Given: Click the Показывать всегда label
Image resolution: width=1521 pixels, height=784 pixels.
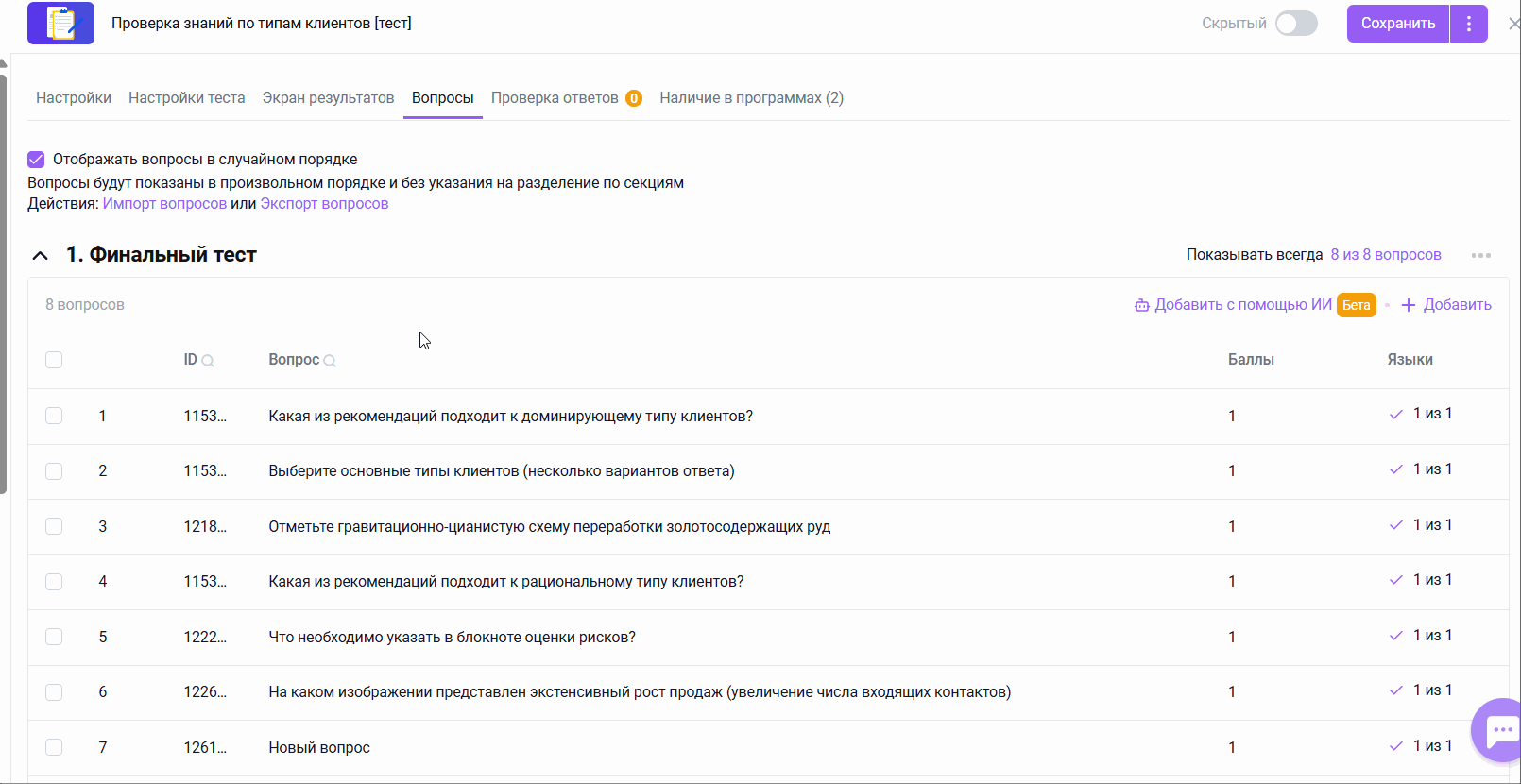Looking at the screenshot, I should (1255, 255).
